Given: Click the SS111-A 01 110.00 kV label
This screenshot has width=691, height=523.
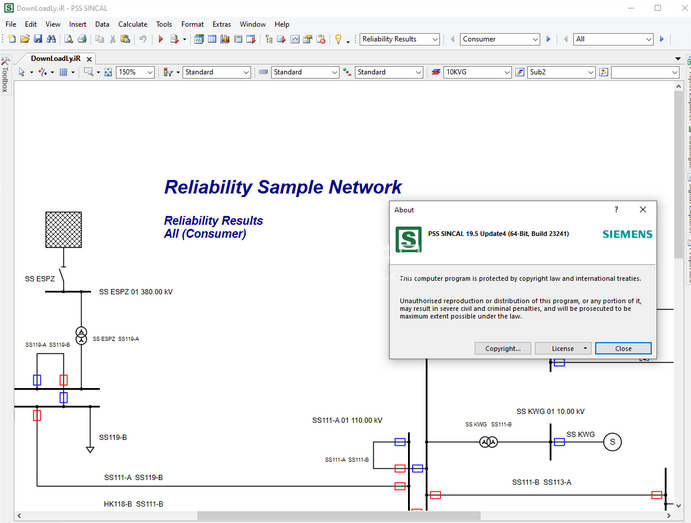Looking at the screenshot, I should click(347, 420).
